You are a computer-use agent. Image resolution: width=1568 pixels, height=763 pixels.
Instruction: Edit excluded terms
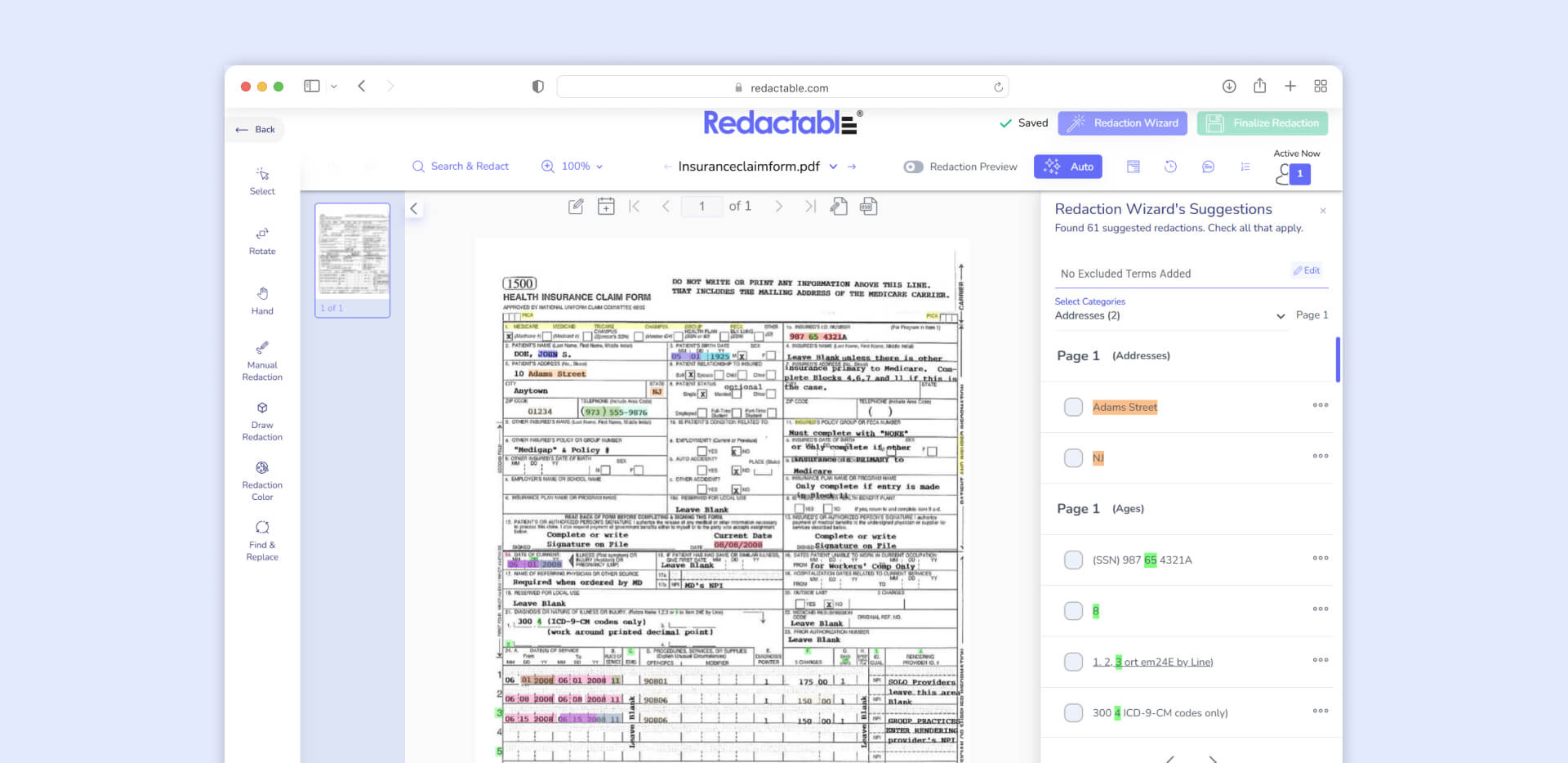coord(1307,270)
